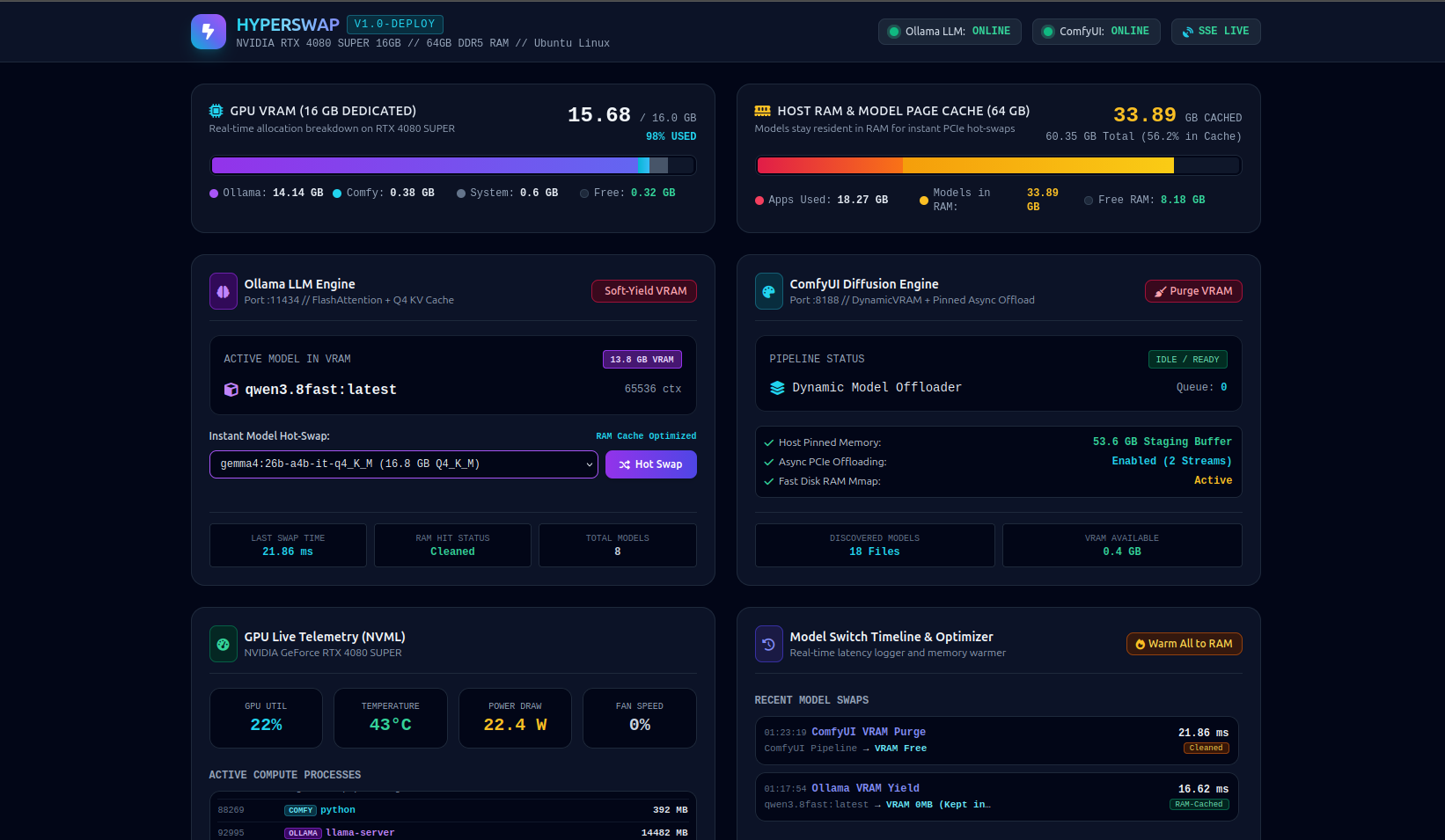The image size is (1445, 840).
Task: Click the ComfyUI online status dot
Action: tap(1048, 32)
